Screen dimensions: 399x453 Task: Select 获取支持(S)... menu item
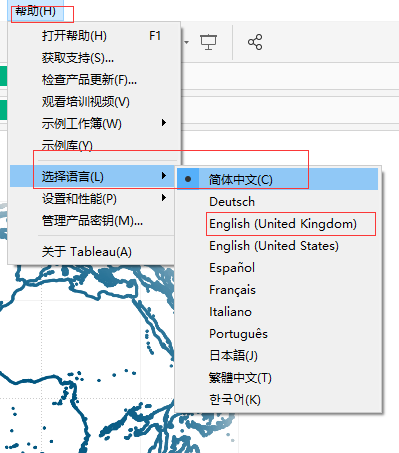tap(95, 58)
